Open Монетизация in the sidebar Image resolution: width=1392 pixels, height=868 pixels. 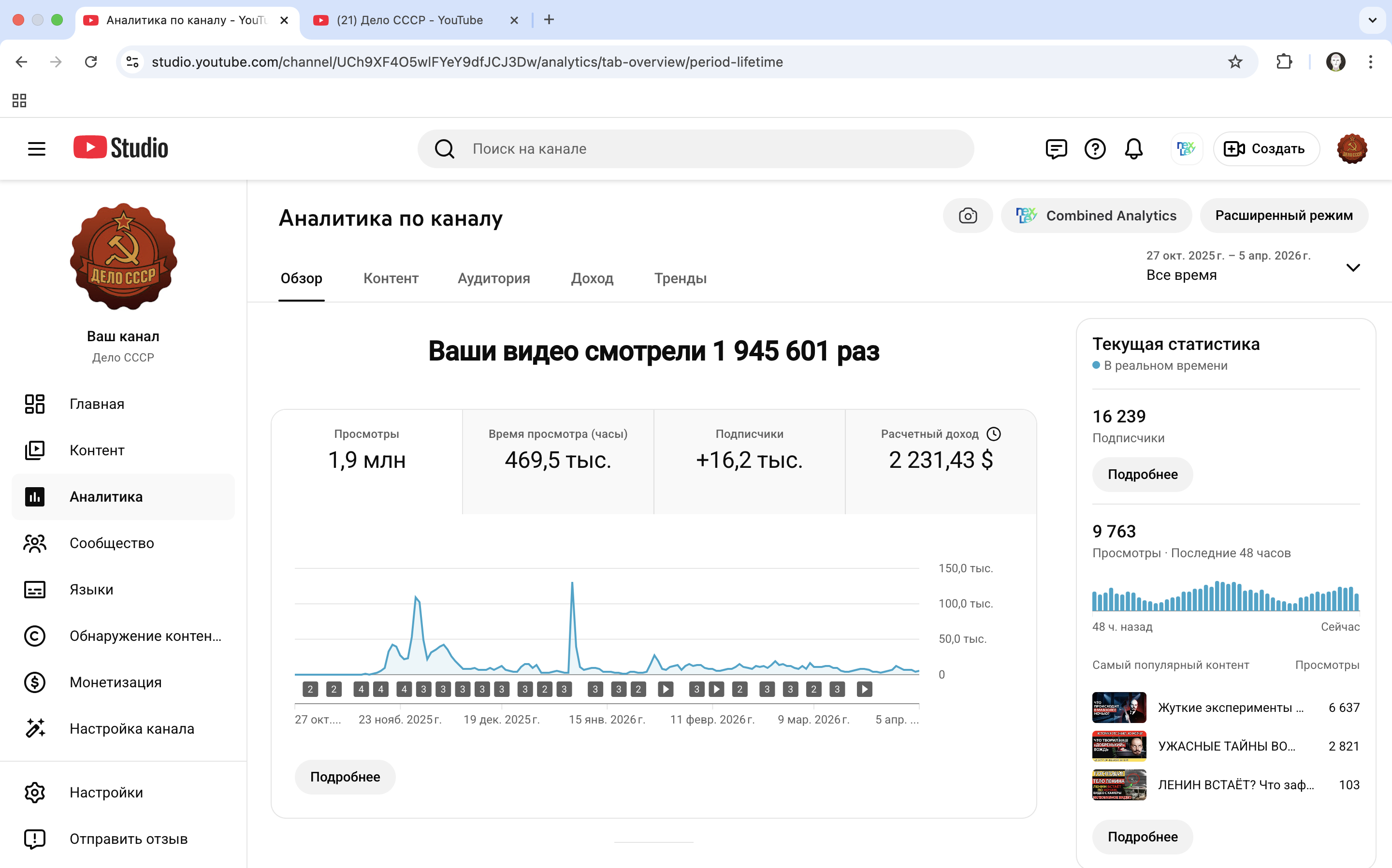[x=115, y=682]
